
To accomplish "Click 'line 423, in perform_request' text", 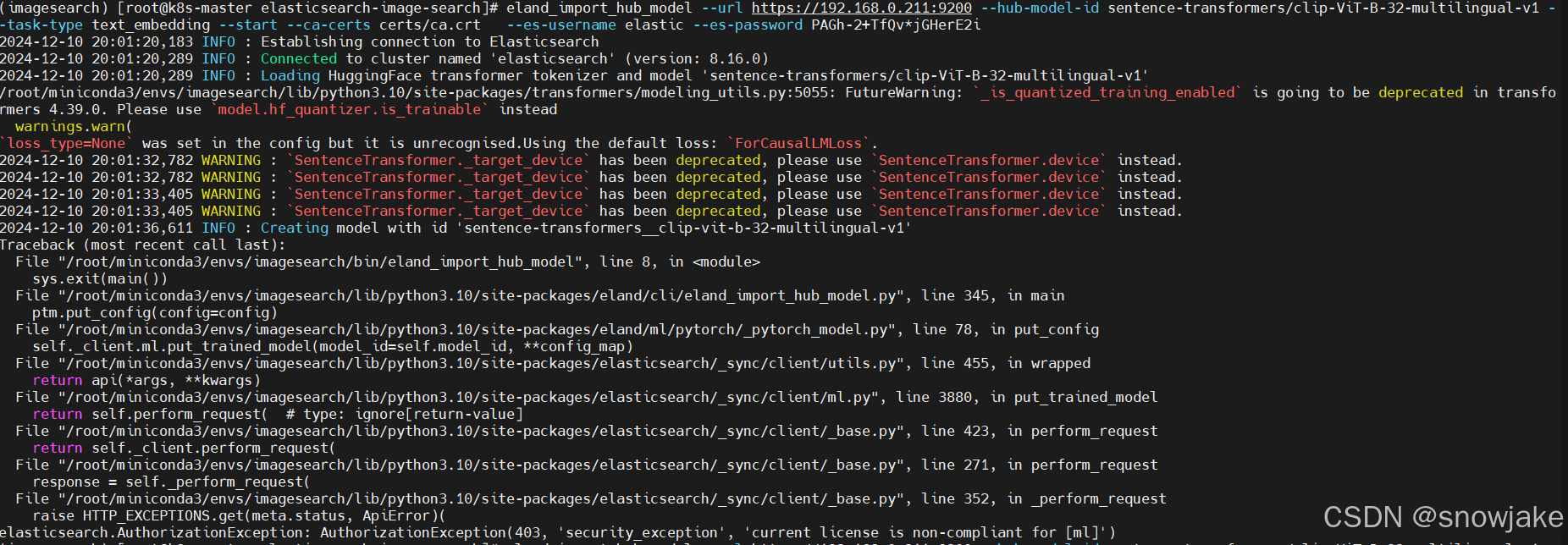I will tap(1040, 432).
